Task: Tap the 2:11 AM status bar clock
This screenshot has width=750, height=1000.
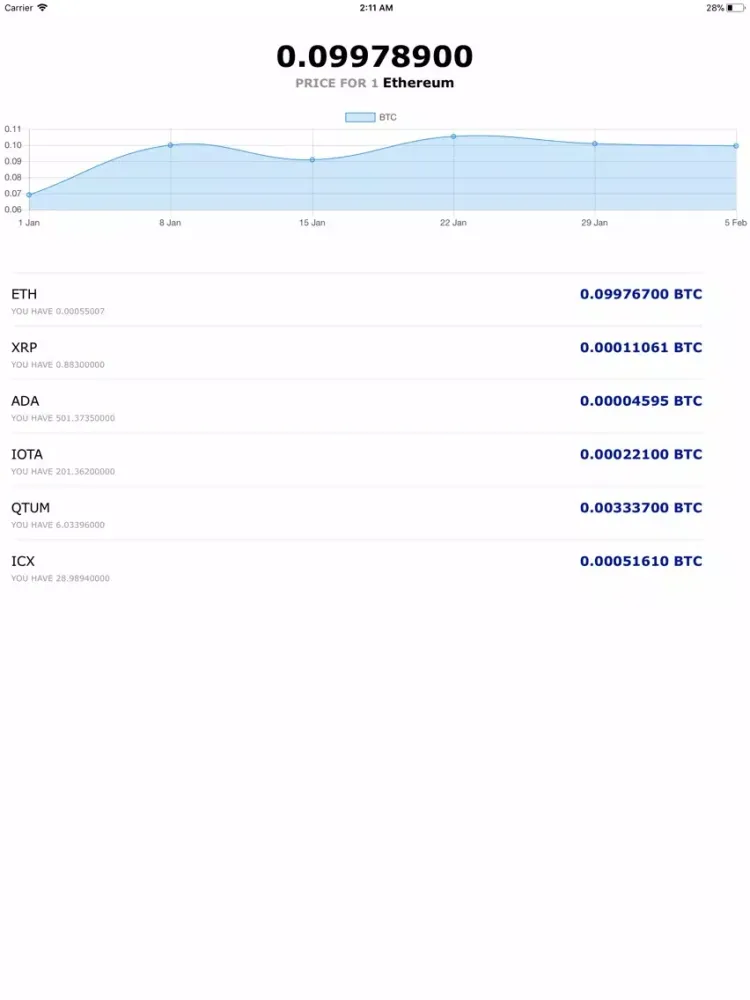Action: 376,8
